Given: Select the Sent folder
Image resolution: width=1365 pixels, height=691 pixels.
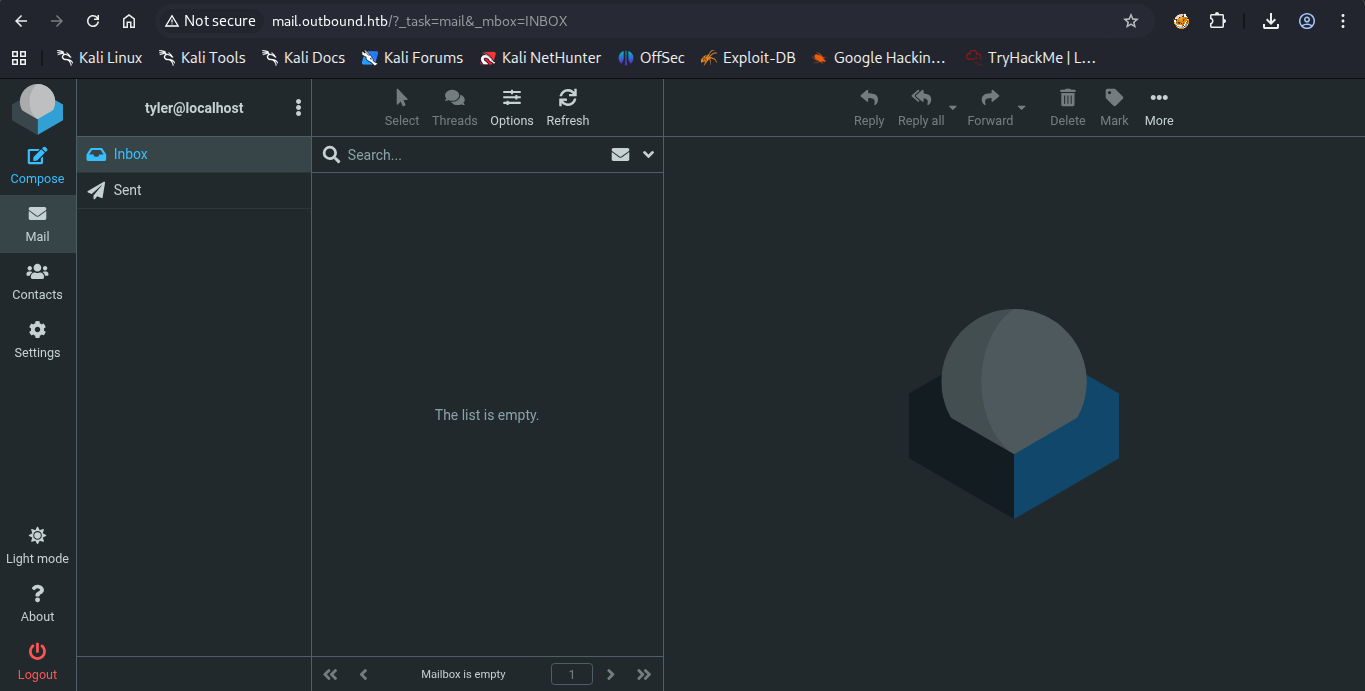Looking at the screenshot, I should coord(127,190).
